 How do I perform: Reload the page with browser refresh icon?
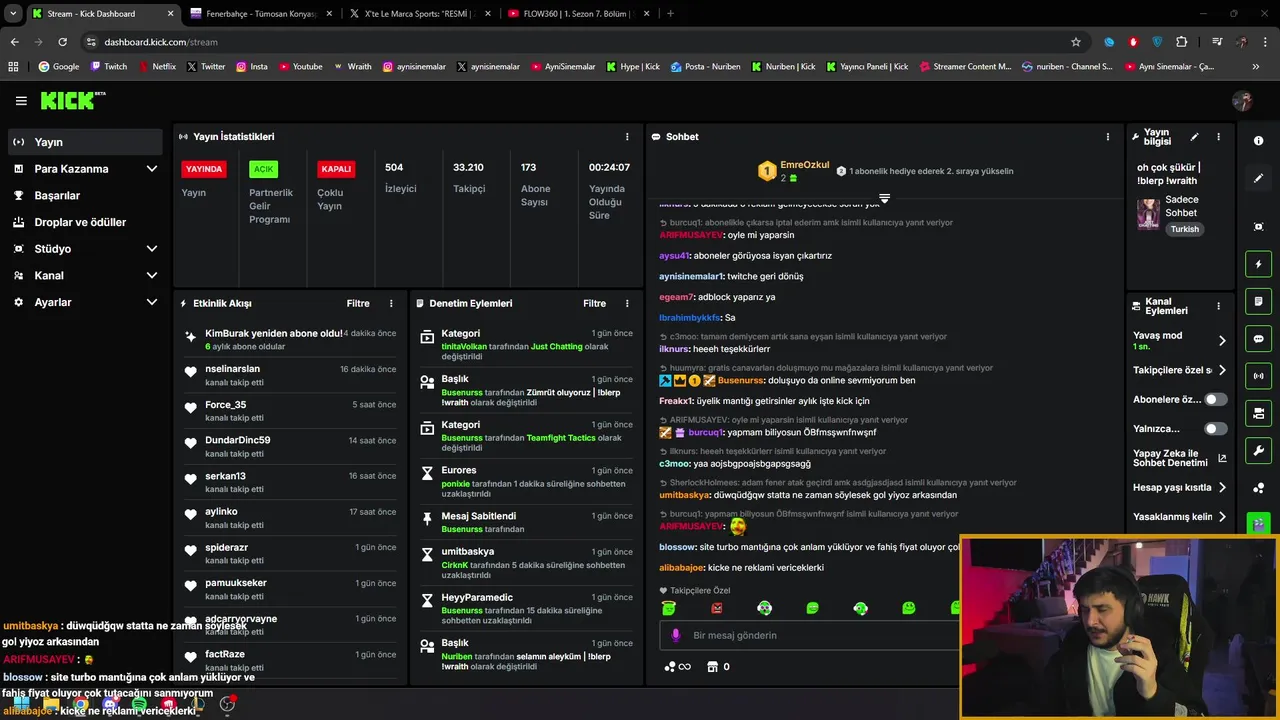coord(62,42)
